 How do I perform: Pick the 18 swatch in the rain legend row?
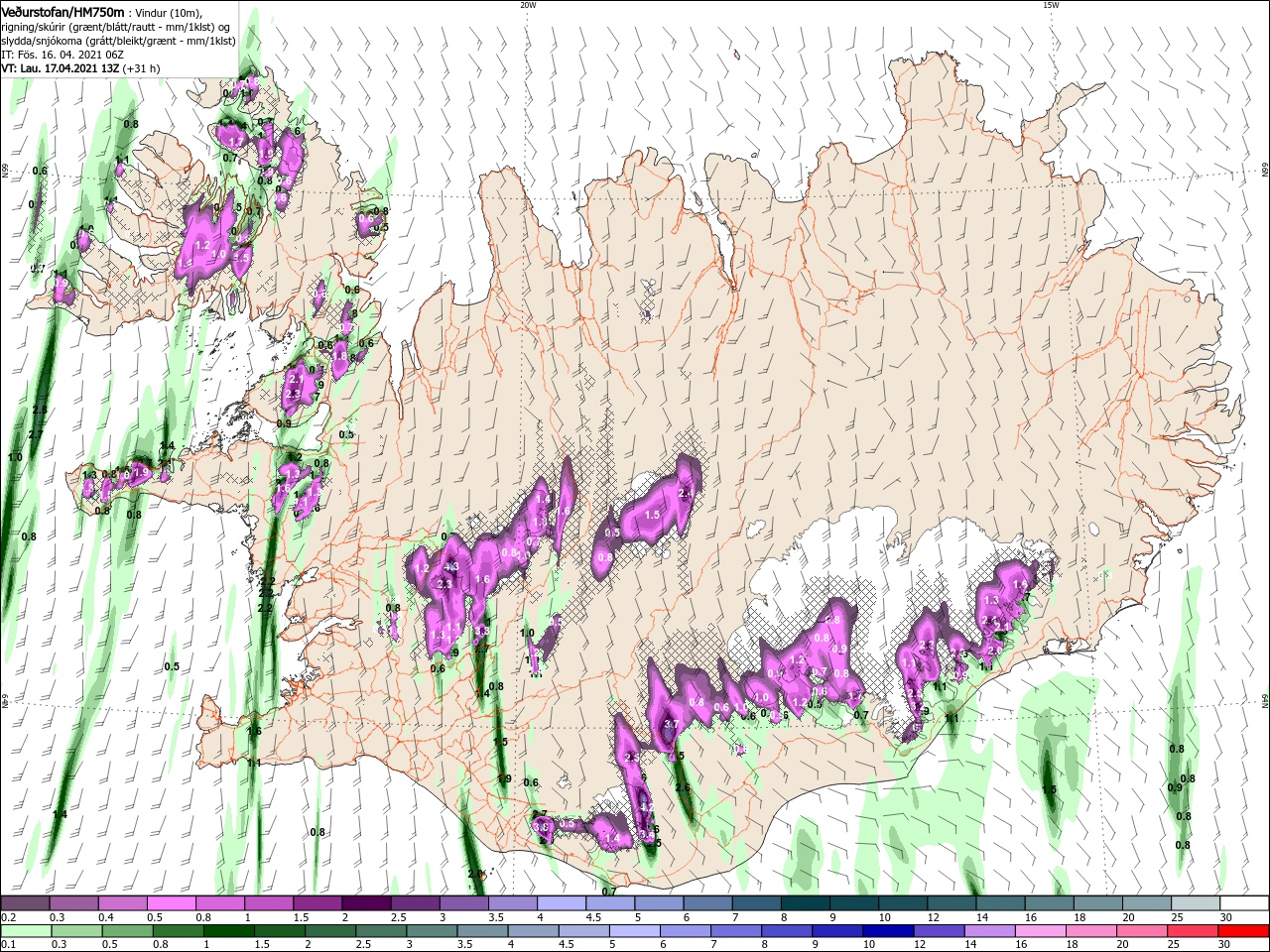click(1091, 931)
